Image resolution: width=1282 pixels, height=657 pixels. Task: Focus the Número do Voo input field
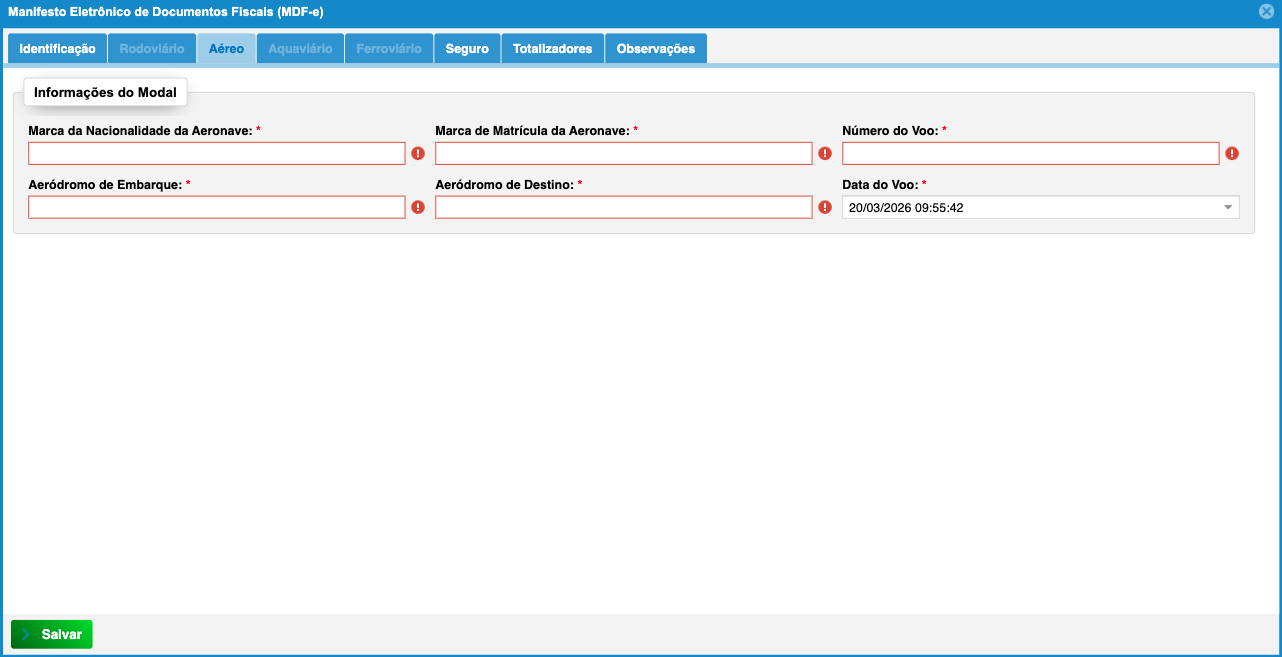[1030, 154]
